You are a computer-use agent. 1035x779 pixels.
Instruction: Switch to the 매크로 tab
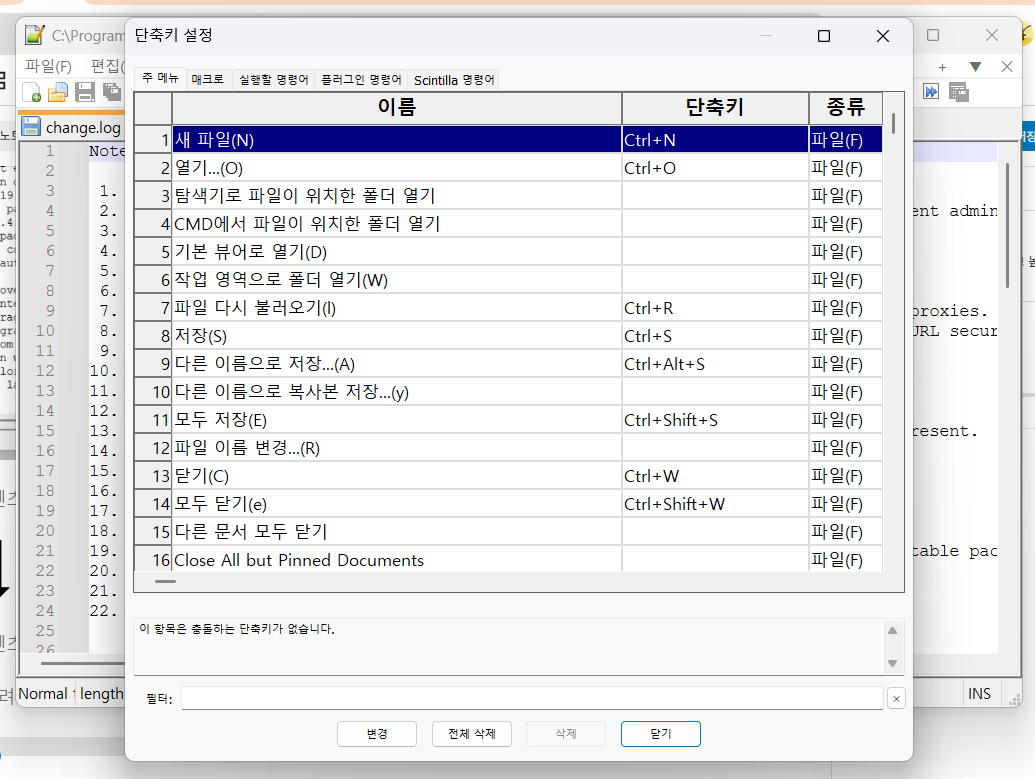pos(207,80)
